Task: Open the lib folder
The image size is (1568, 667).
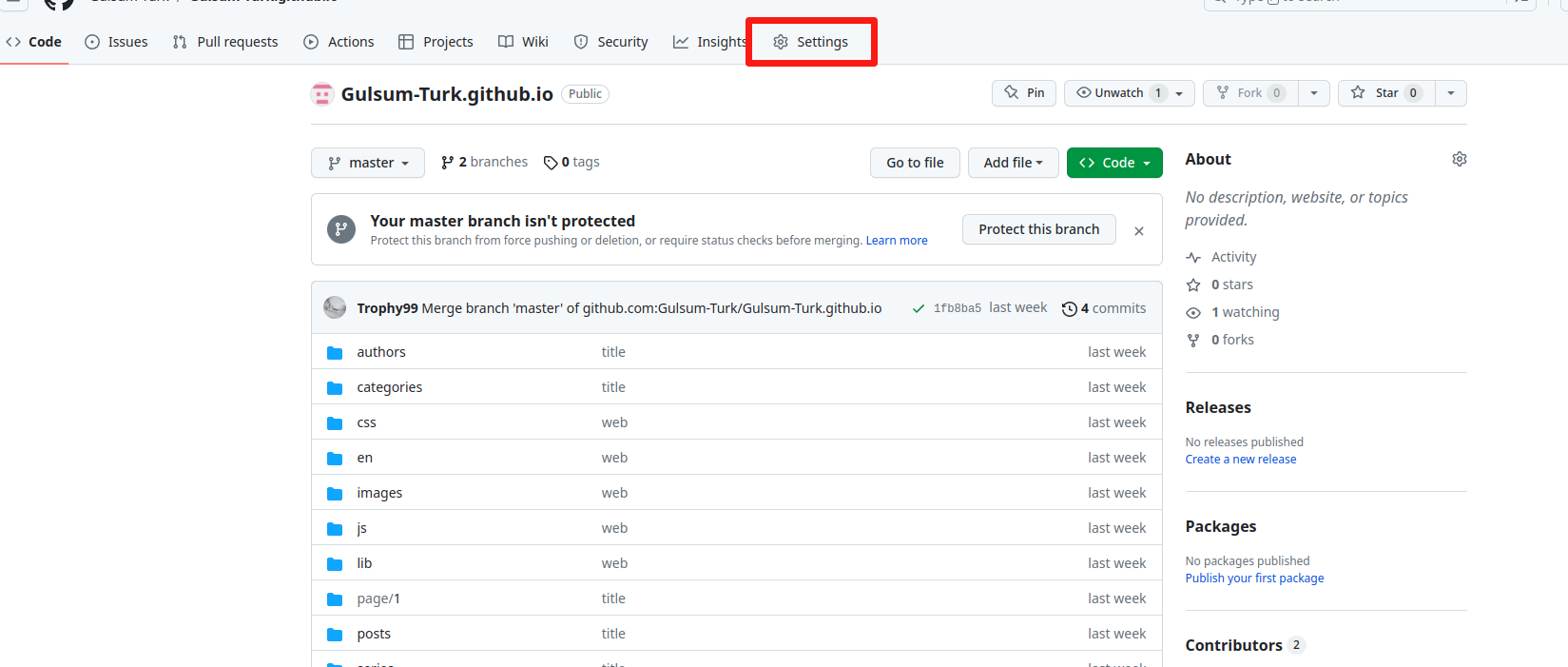Action: pyautogui.click(x=364, y=563)
